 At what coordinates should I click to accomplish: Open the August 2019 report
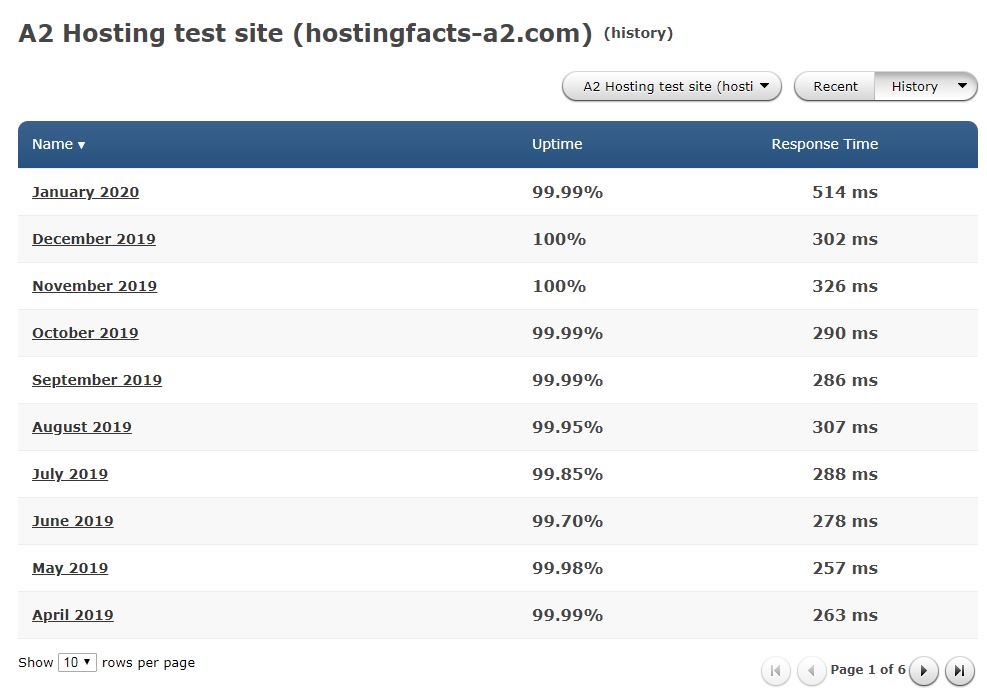click(82, 427)
